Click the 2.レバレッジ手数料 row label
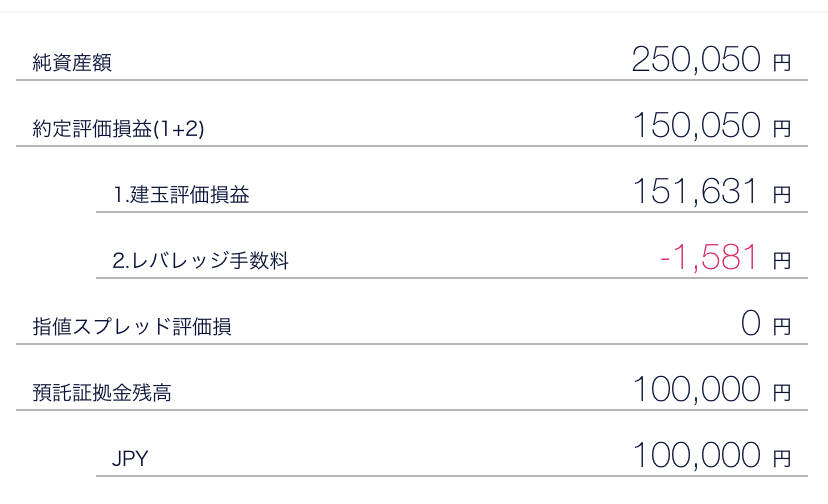The image size is (828, 504). pos(201,261)
